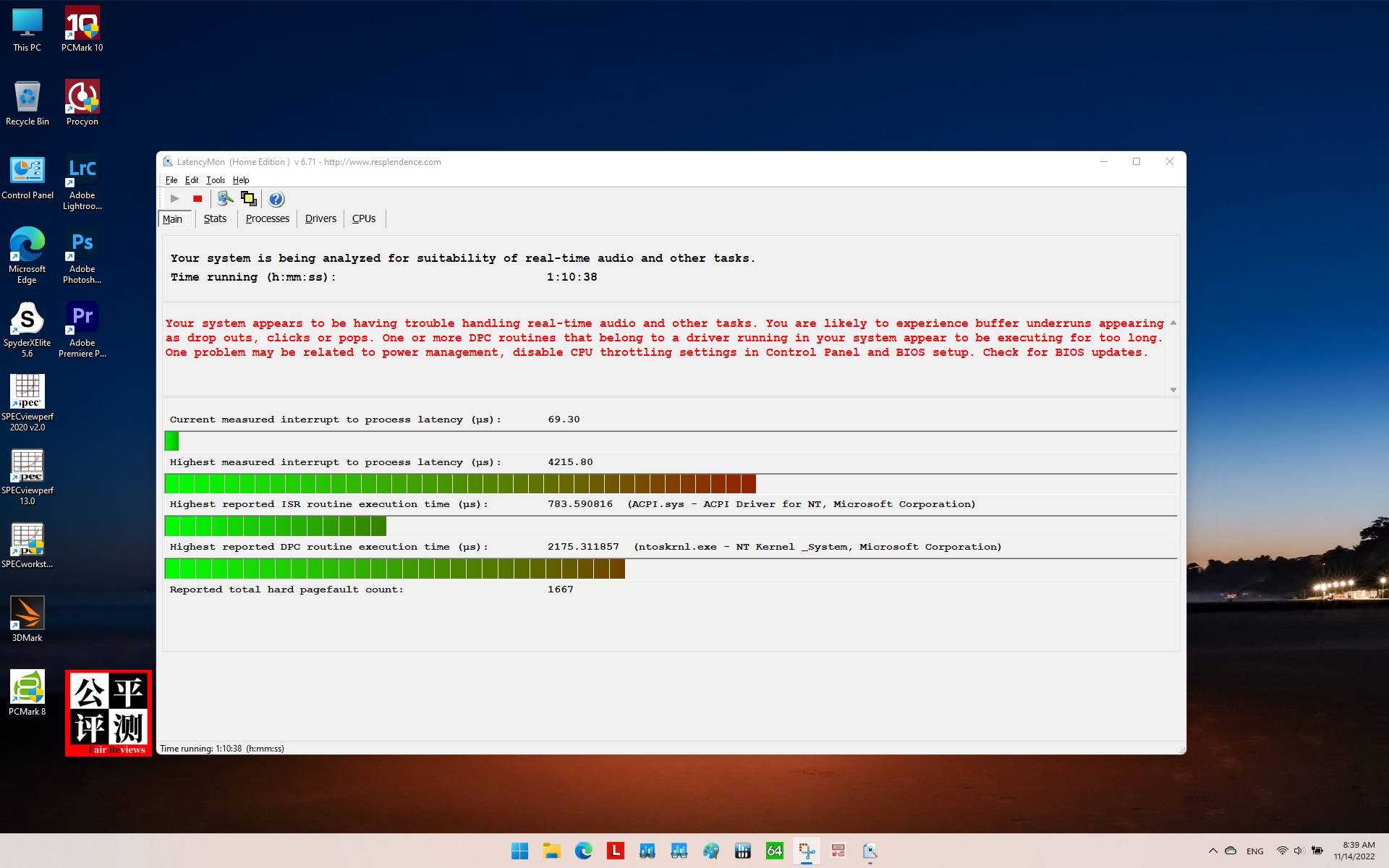Open the CPUs tab
This screenshot has width=1389, height=868.
(363, 218)
